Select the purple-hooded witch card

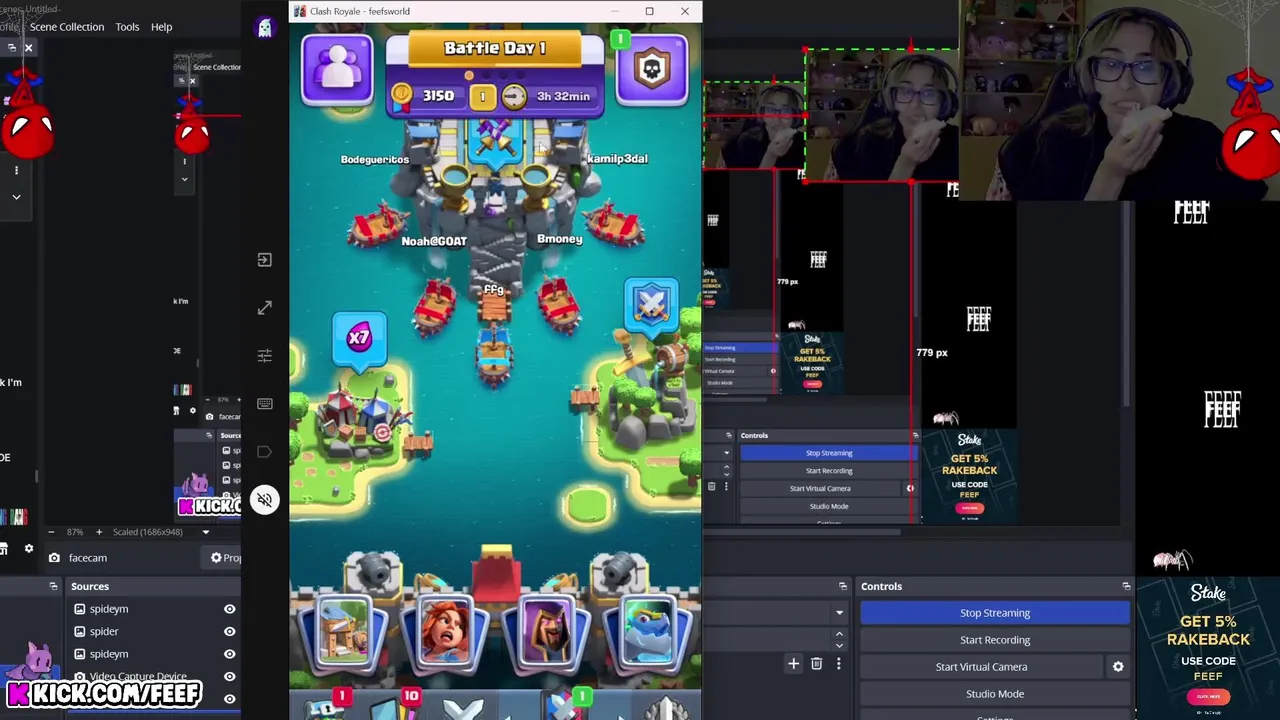coord(549,631)
